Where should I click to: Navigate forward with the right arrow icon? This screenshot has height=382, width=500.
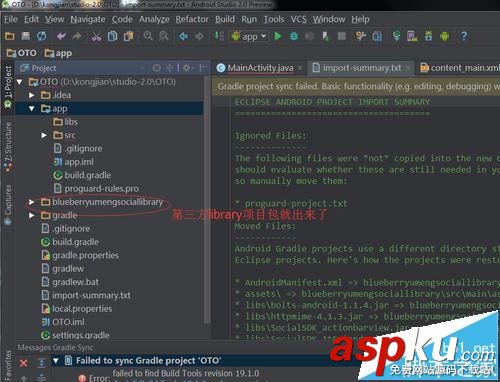199,36
